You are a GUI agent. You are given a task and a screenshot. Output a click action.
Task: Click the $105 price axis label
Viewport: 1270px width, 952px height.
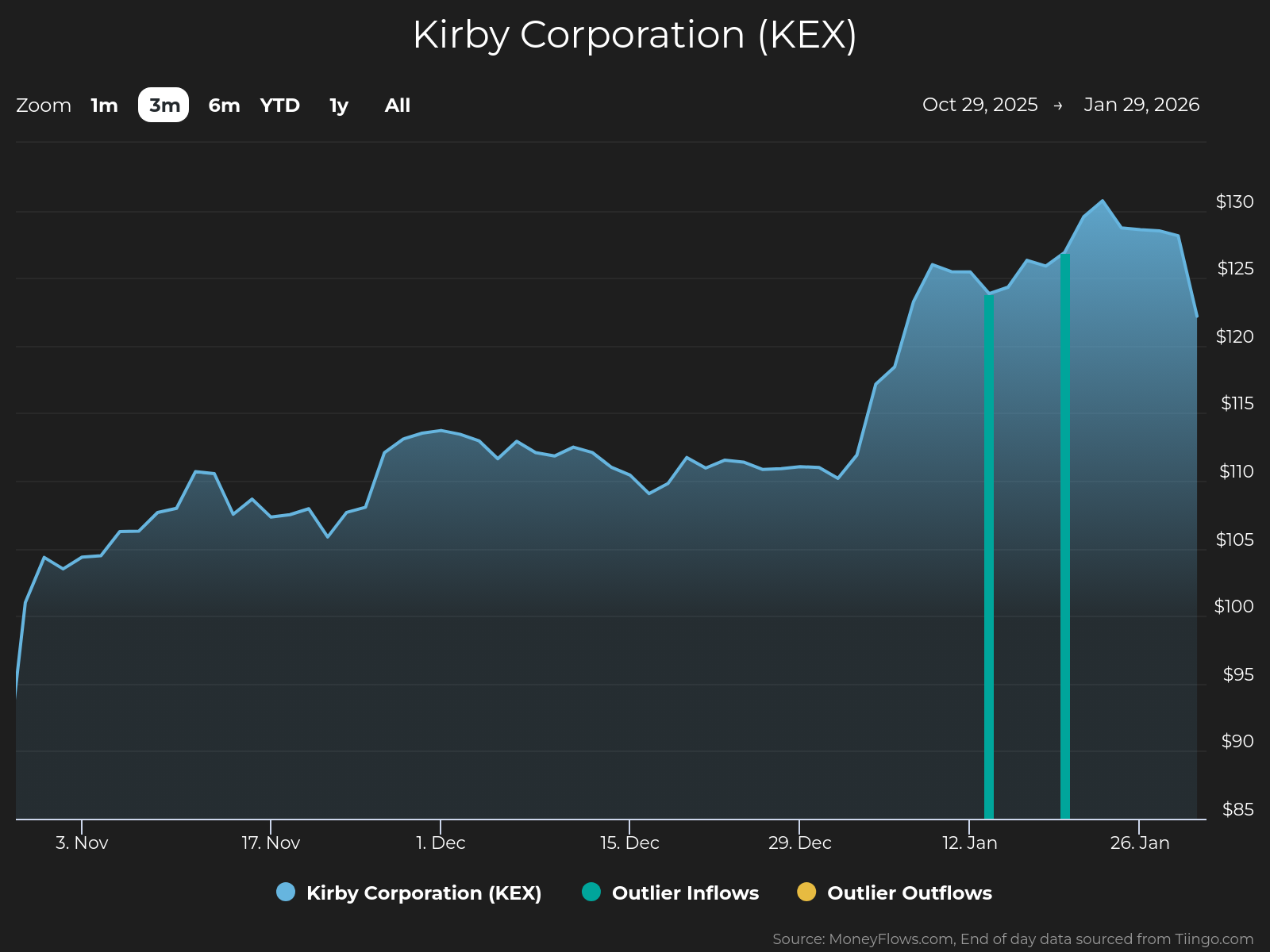[x=1235, y=539]
